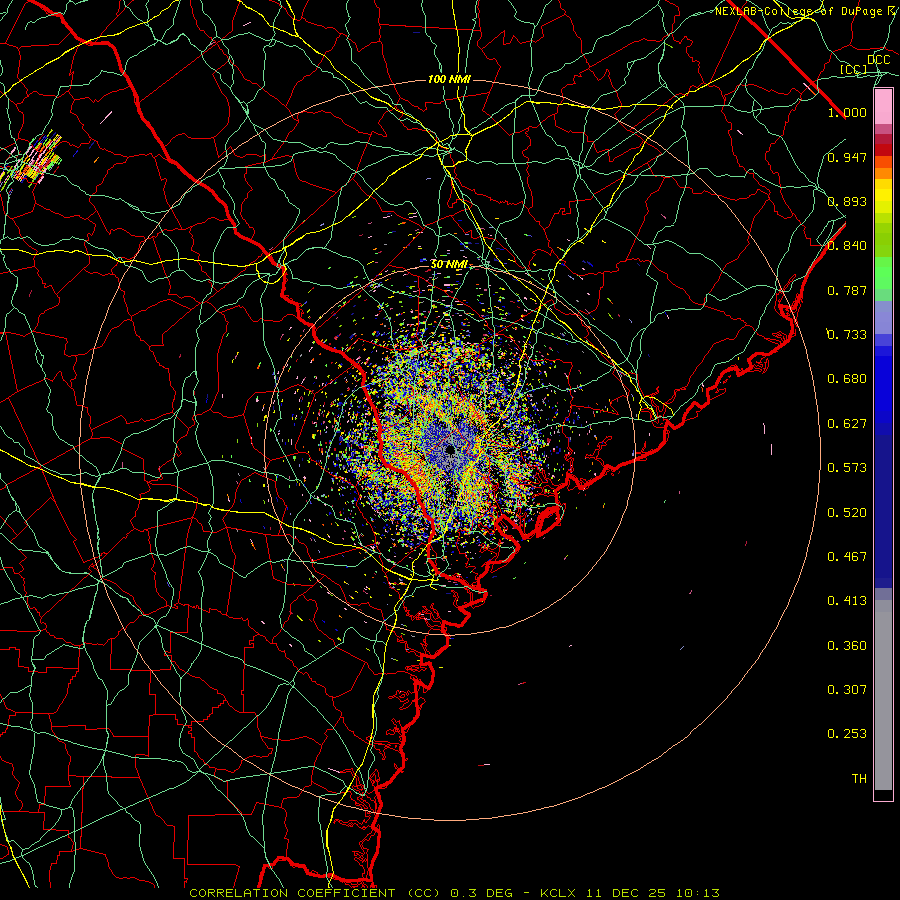Click the 0.307 color scale value
Screen dimensions: 900x900
pos(847,690)
